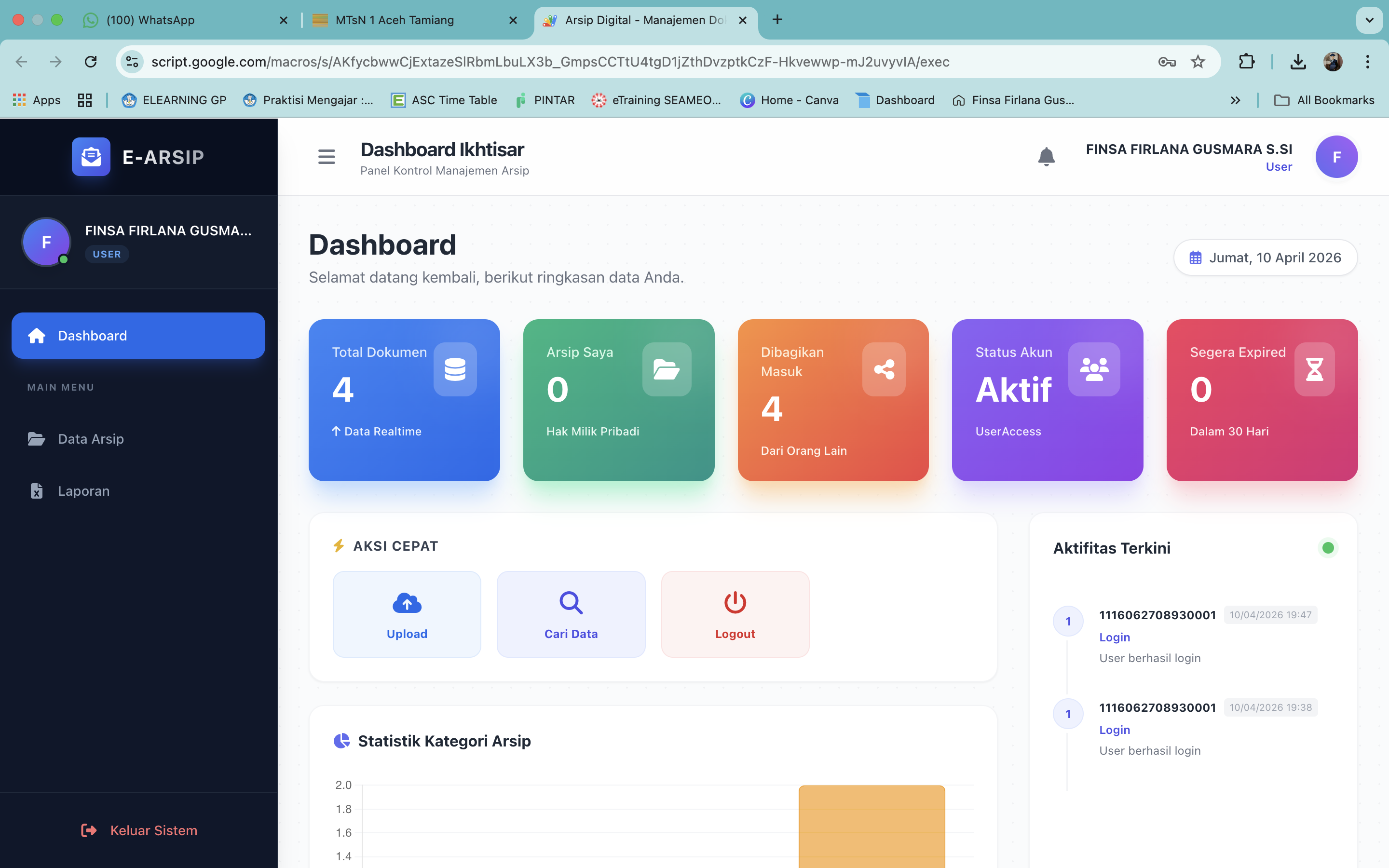Click the orange chart bar
This screenshot has width=1389, height=868.
(872, 827)
